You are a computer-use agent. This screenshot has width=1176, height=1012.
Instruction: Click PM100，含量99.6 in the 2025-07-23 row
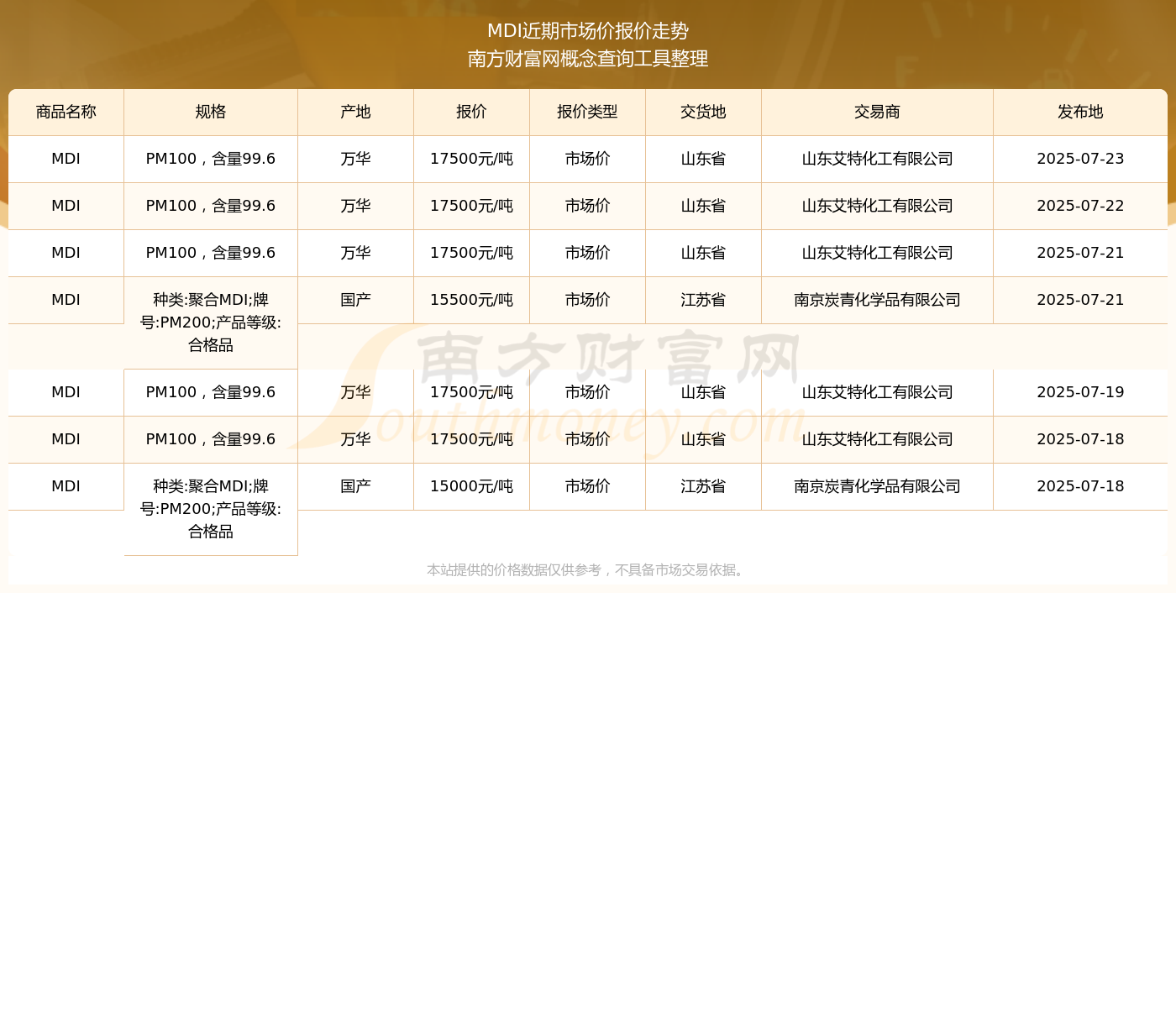[211, 159]
